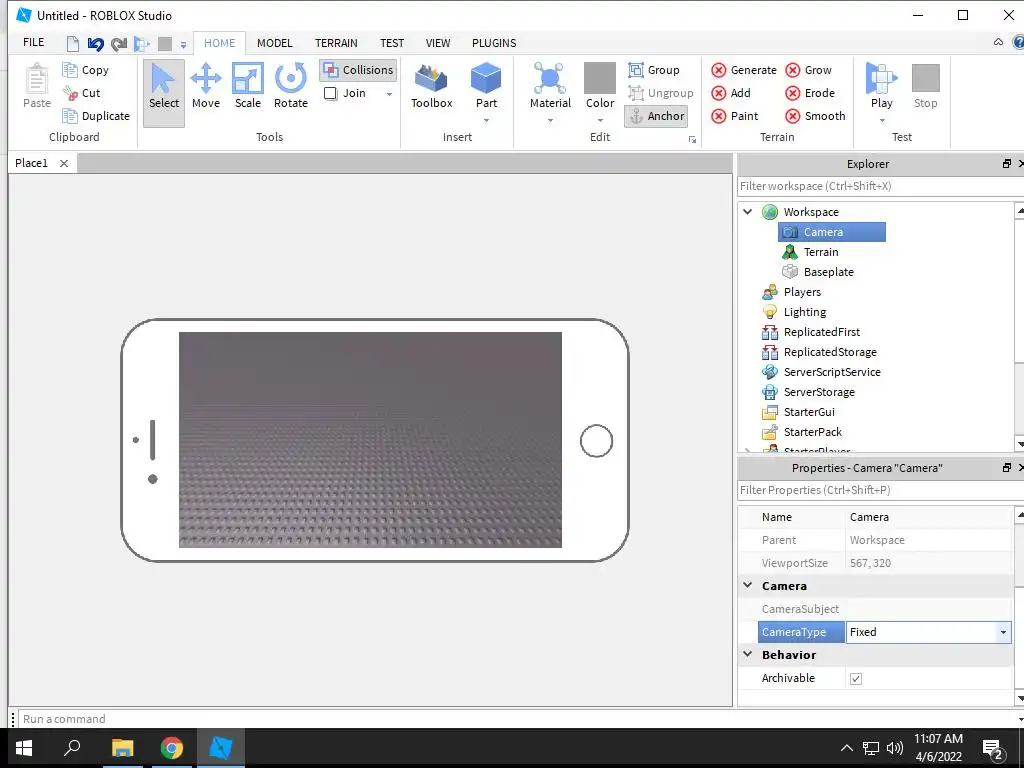
Task: Click the Run a command bar
Action: pos(519,719)
